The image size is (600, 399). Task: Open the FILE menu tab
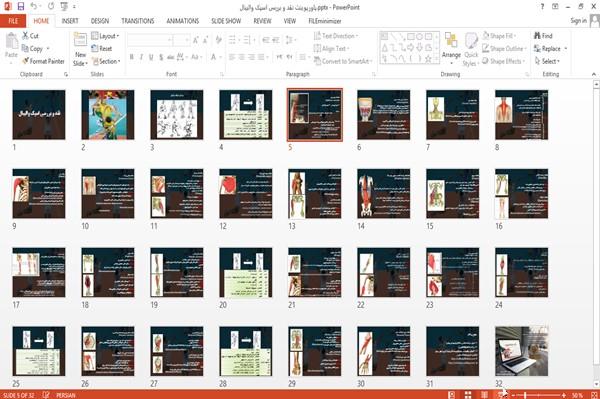click(13, 21)
